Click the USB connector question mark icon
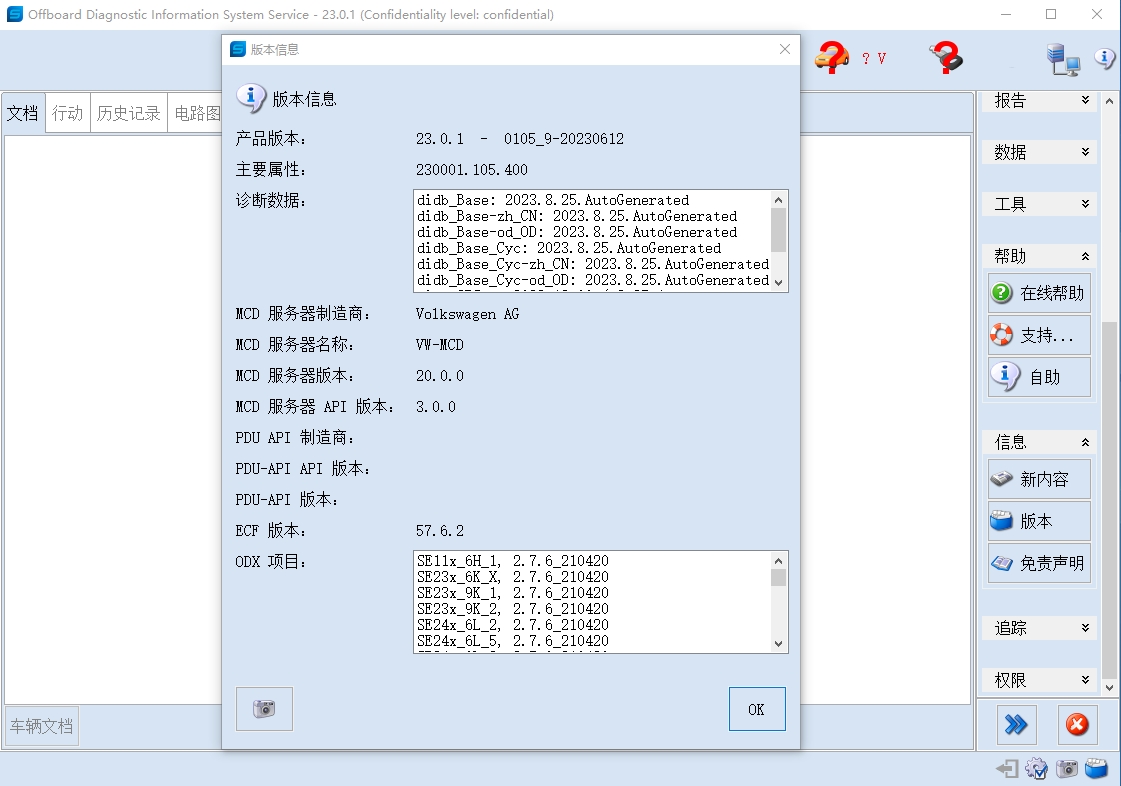The width and height of the screenshot is (1121, 786). pyautogui.click(x=946, y=57)
